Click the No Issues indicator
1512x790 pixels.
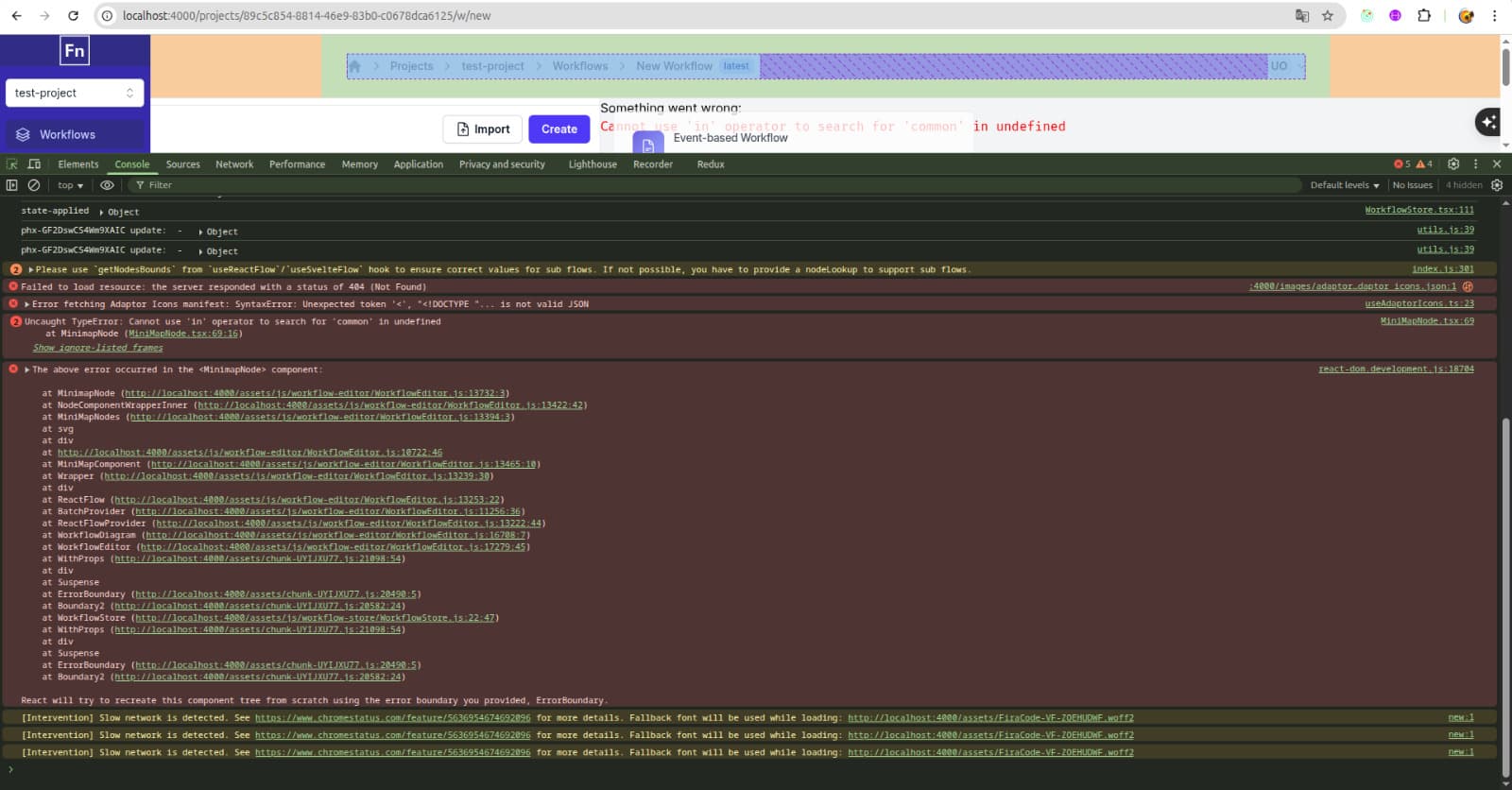click(1412, 185)
